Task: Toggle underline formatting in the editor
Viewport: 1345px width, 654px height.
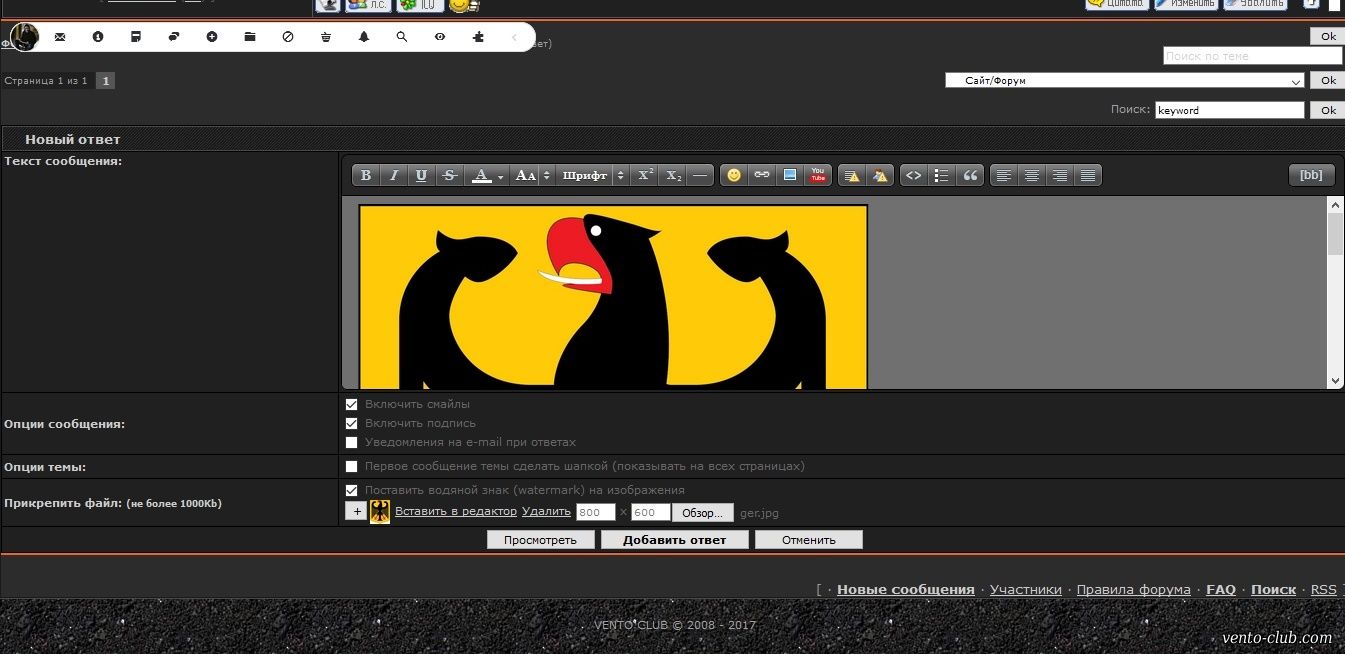Action: point(422,175)
